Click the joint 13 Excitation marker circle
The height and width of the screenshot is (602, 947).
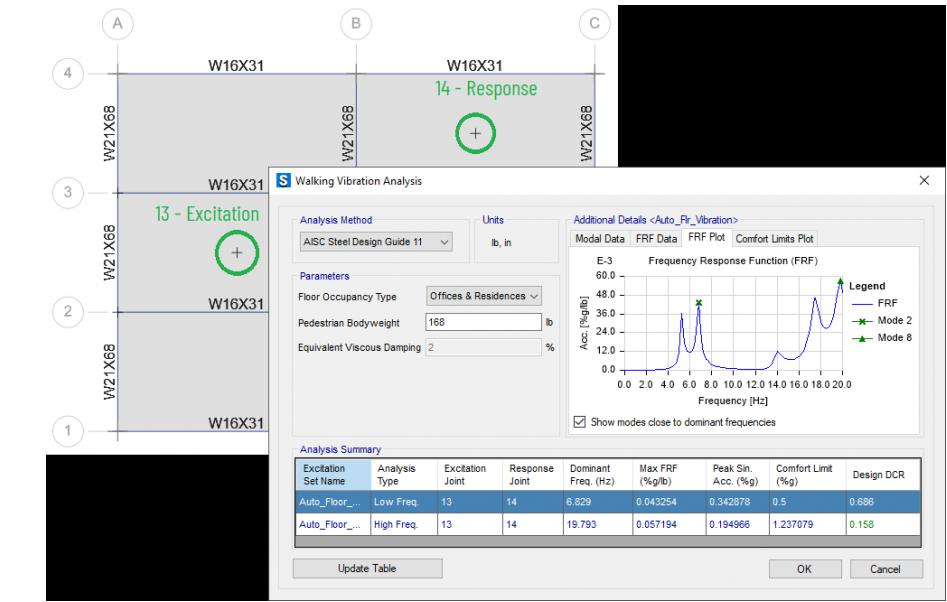pos(237,253)
